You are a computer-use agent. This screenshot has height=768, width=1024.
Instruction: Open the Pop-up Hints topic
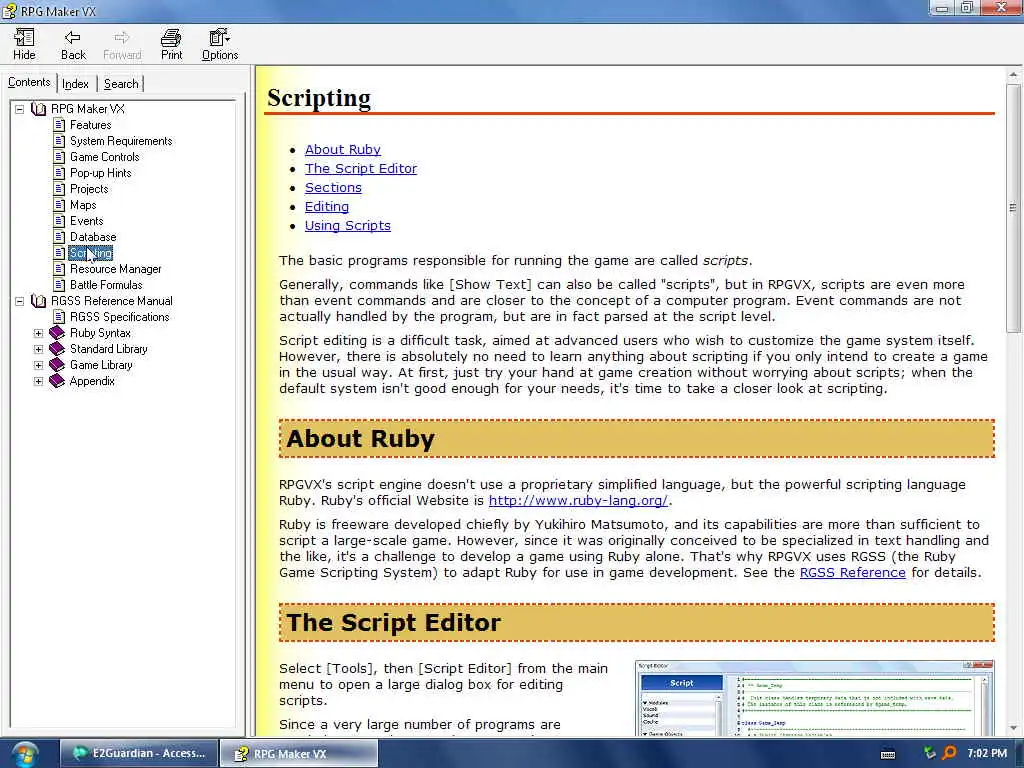coord(101,173)
